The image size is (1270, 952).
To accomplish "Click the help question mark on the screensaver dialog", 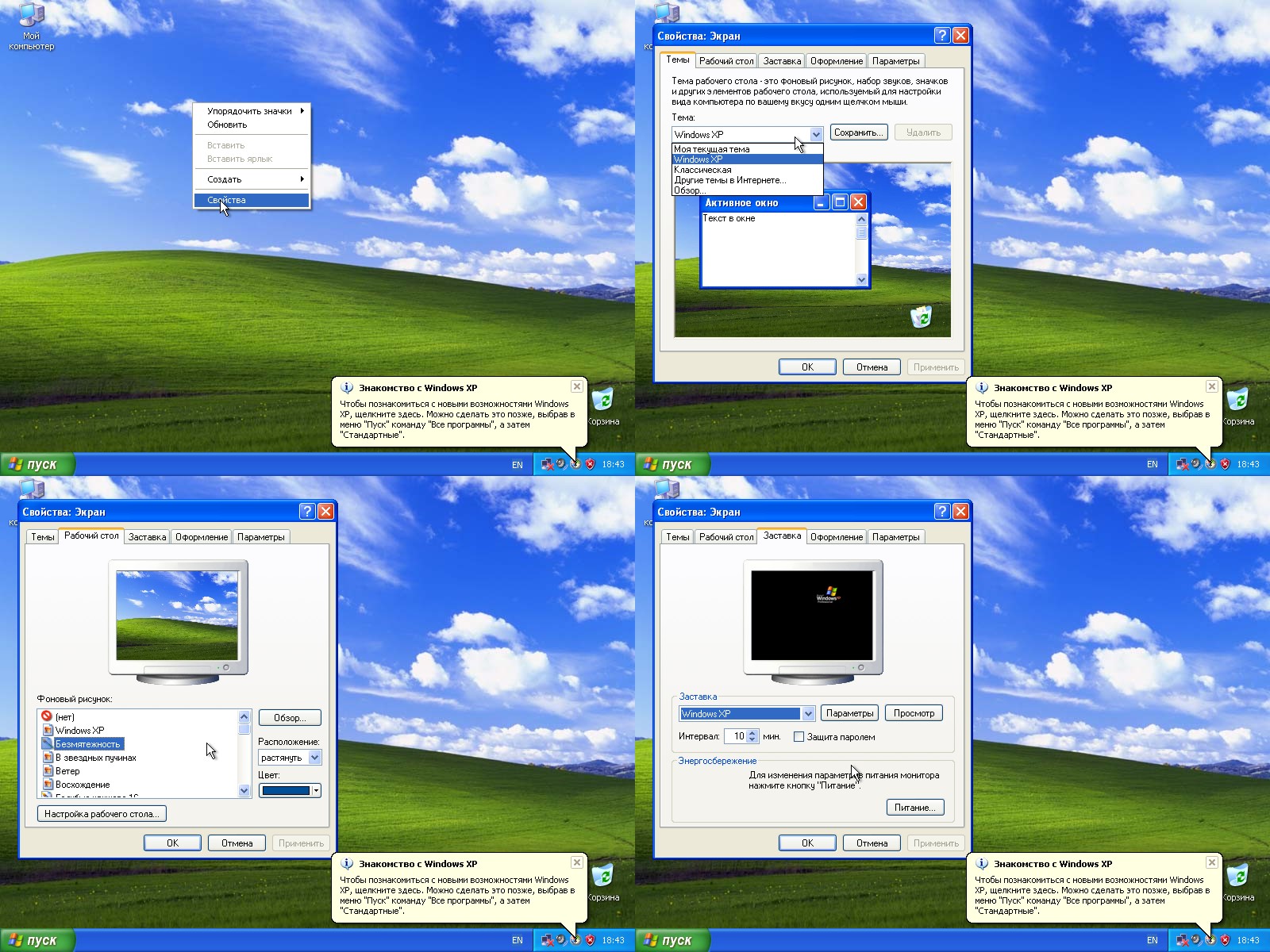I will (x=941, y=511).
